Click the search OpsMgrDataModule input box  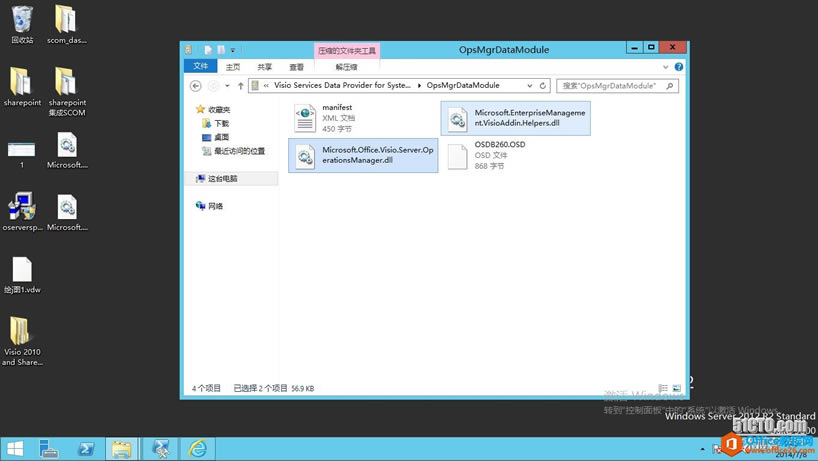tap(610, 86)
